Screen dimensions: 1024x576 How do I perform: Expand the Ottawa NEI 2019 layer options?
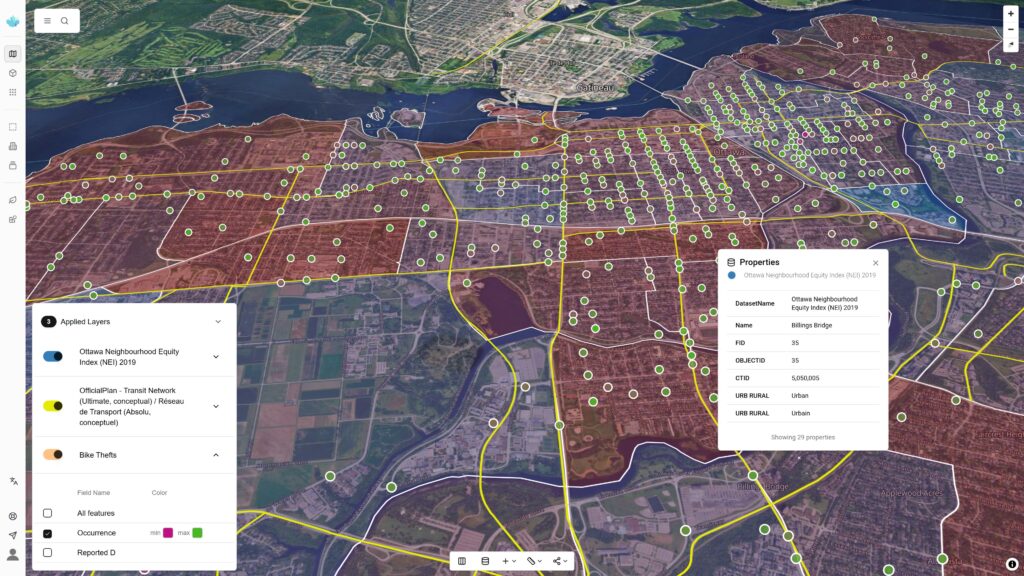(x=215, y=357)
